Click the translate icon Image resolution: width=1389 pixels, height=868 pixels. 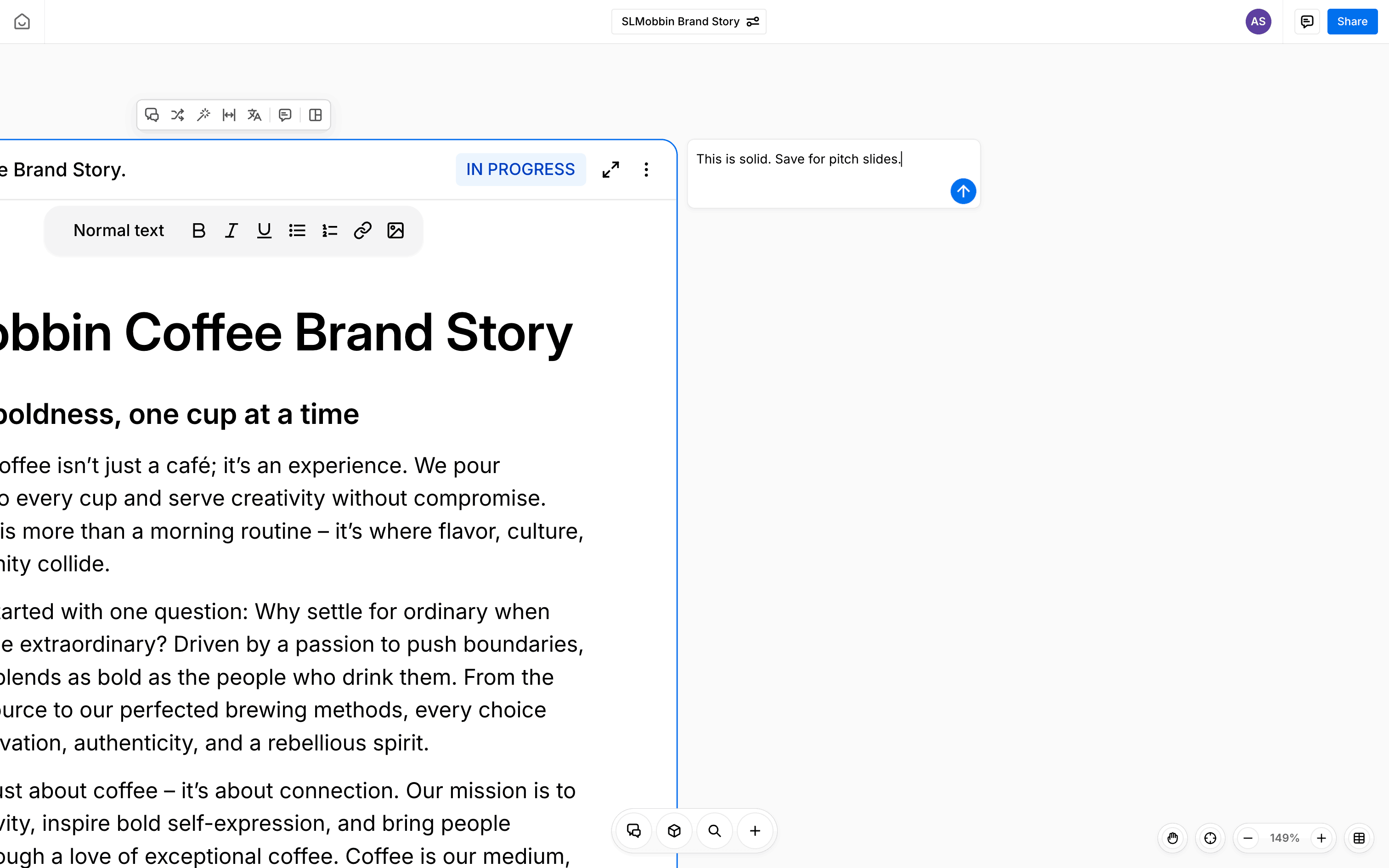click(254, 115)
